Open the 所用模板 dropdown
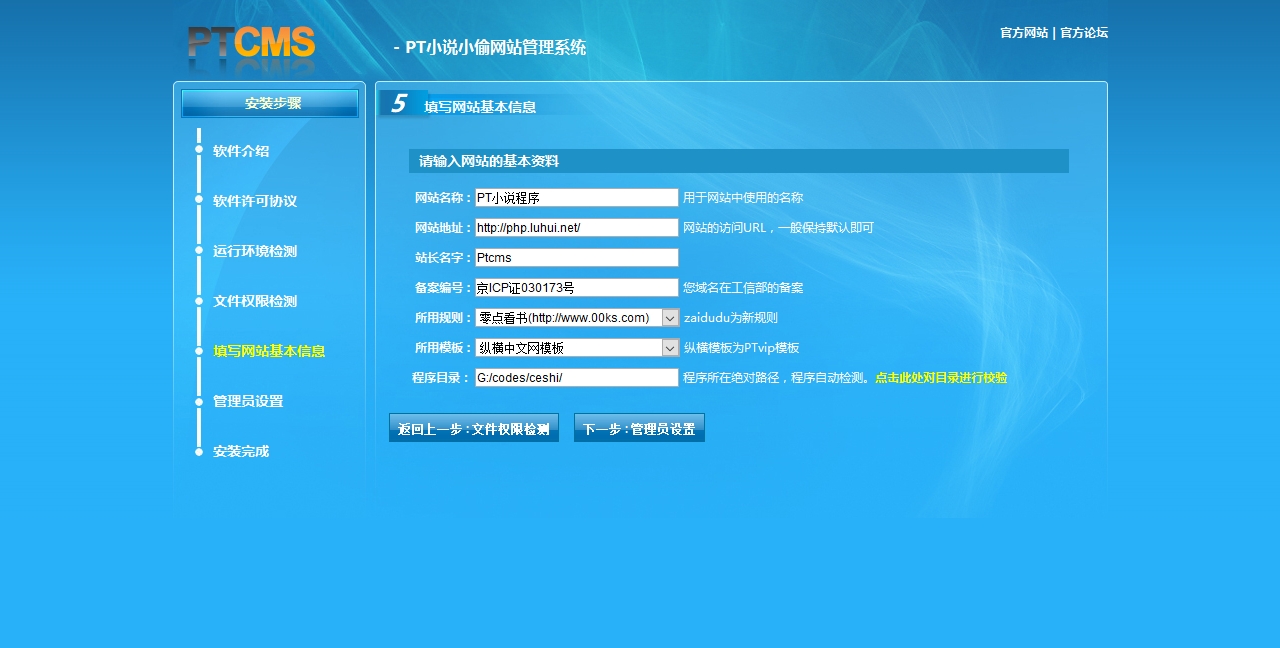 point(577,348)
